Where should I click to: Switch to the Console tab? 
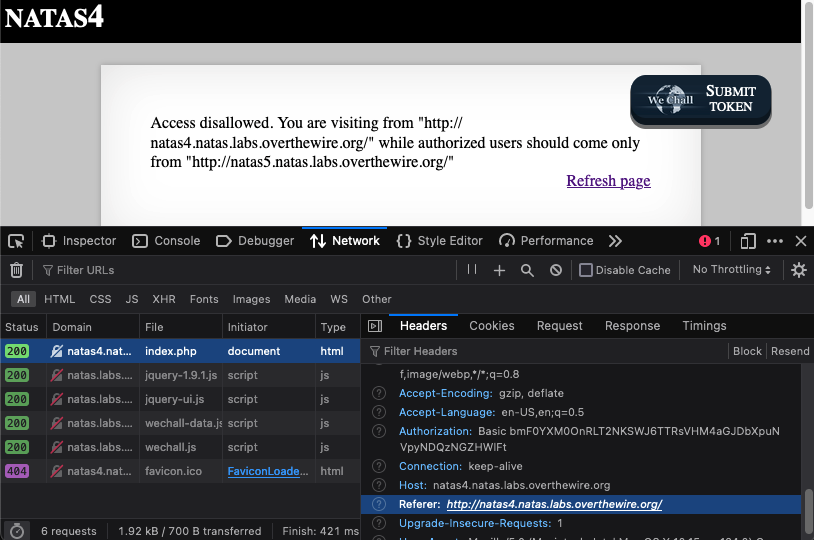[x=166, y=241]
